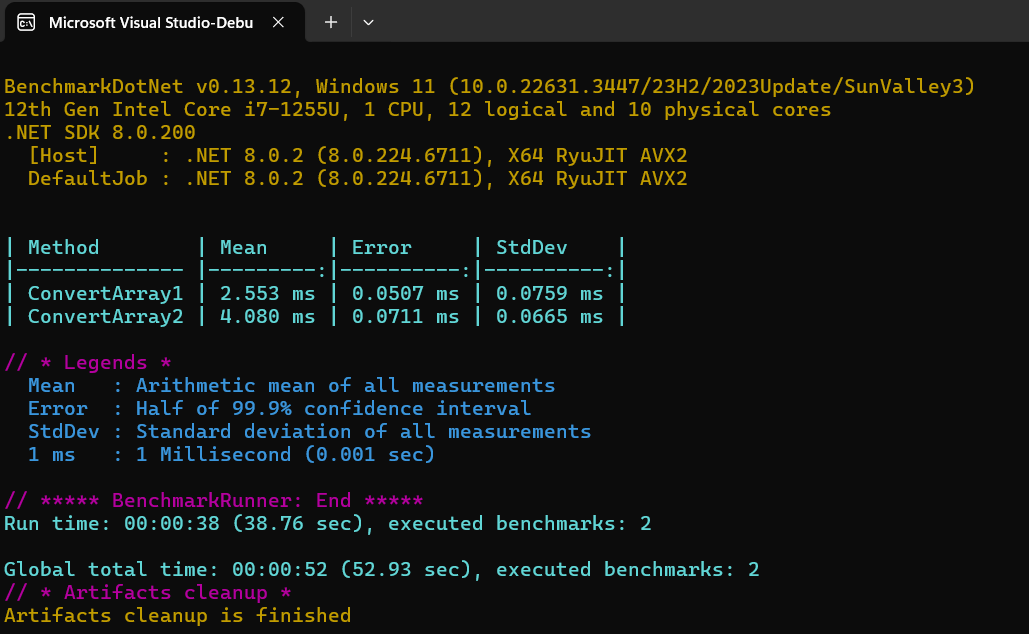Click the 0.0665 ms StdDev value
Image resolution: width=1029 pixels, height=634 pixels.
tap(549, 316)
